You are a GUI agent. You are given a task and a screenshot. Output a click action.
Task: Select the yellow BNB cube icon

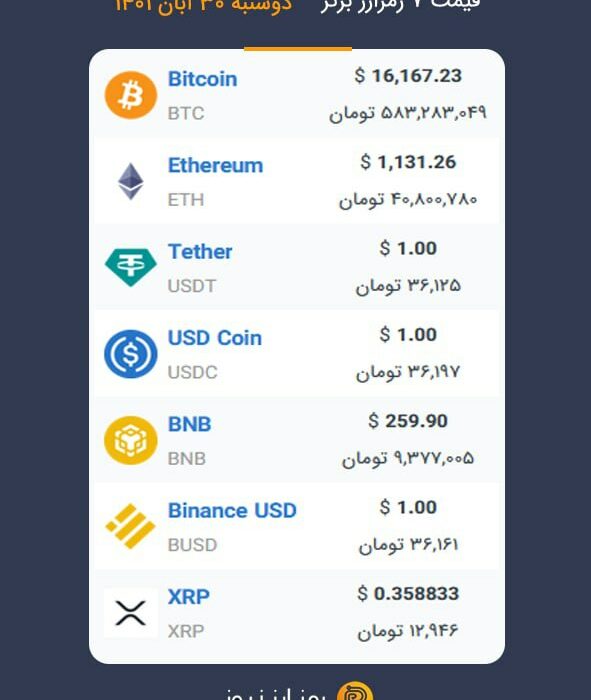coord(131,440)
